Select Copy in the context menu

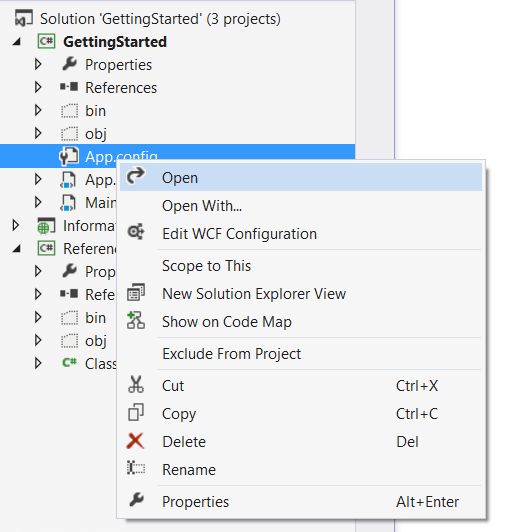(301, 414)
